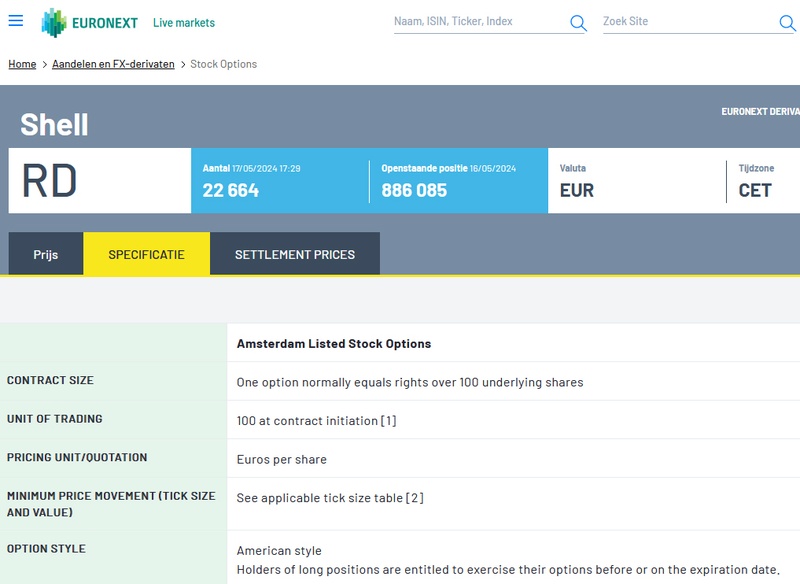Click the search magnifier for Naam, ISIN, Ticker
This screenshot has width=800, height=584.
pyautogui.click(x=578, y=22)
